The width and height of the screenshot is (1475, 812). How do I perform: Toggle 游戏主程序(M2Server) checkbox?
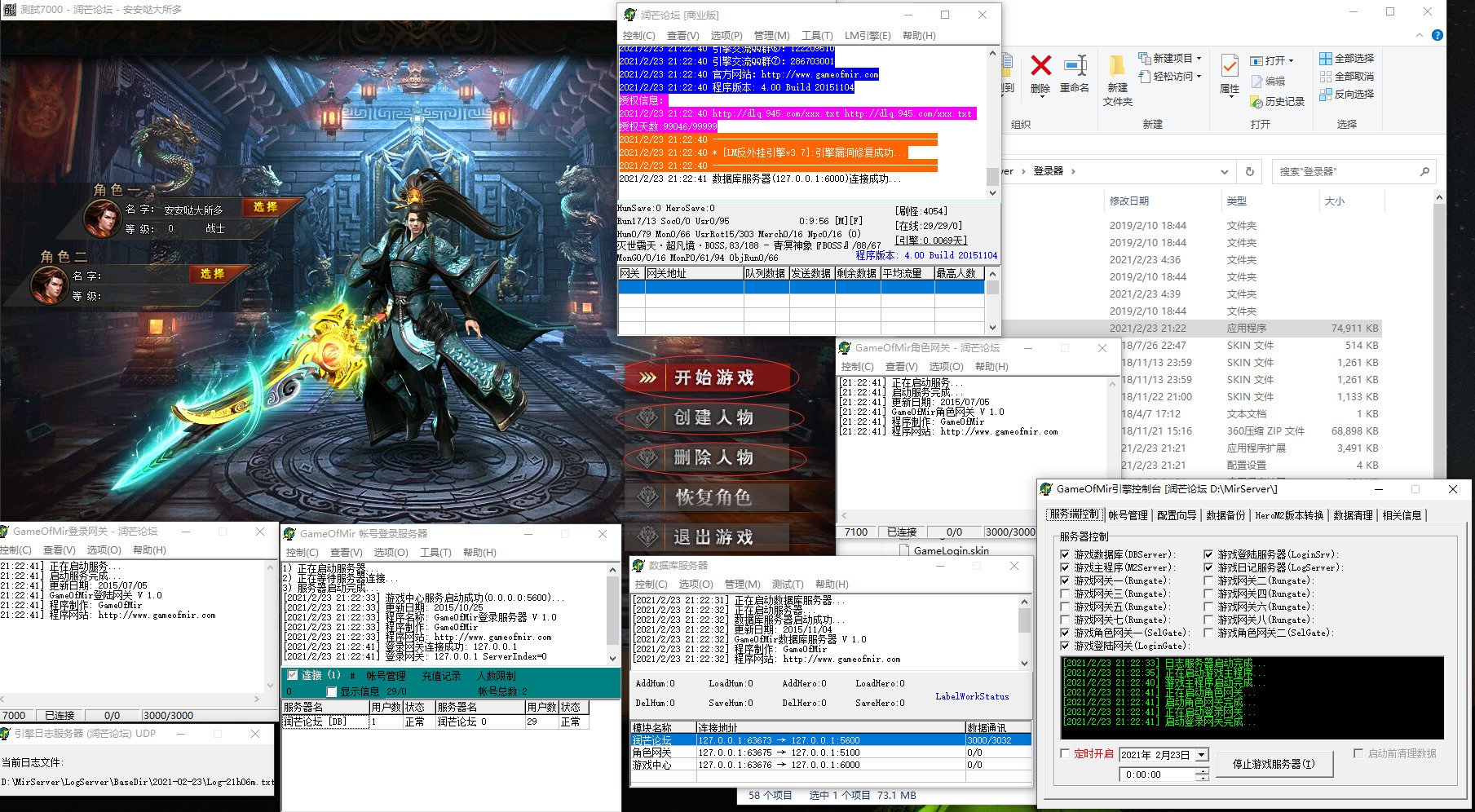pos(1065,567)
